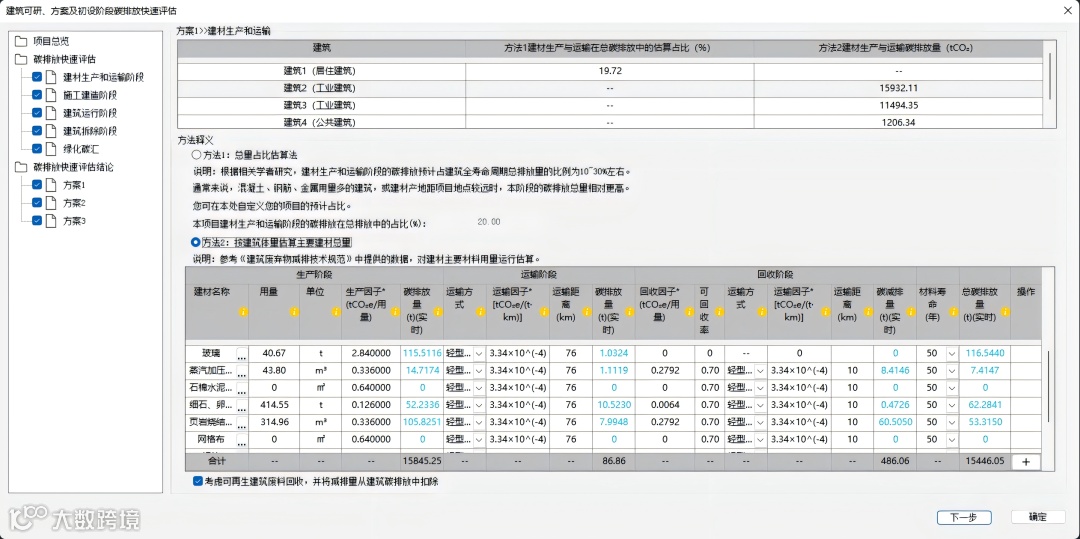Click the 20.00 percentage input field

coord(488,222)
